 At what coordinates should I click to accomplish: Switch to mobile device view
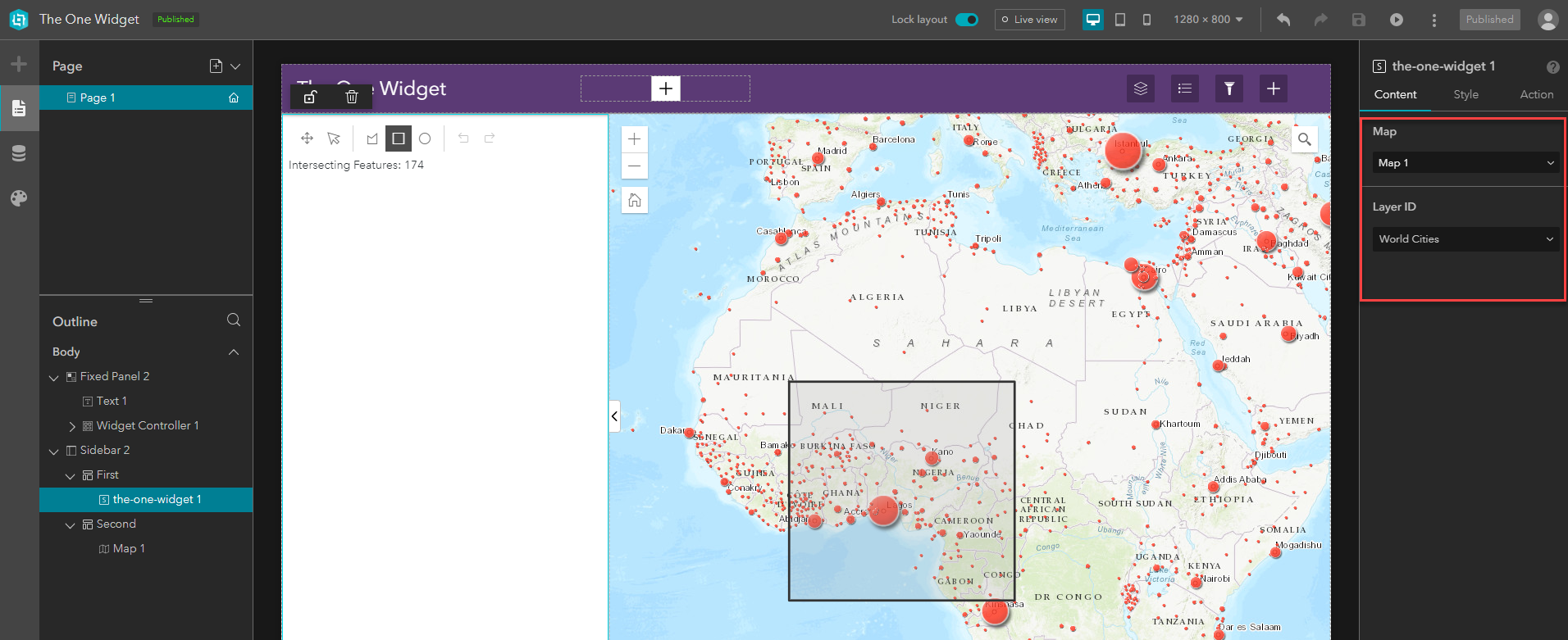[x=1146, y=20]
